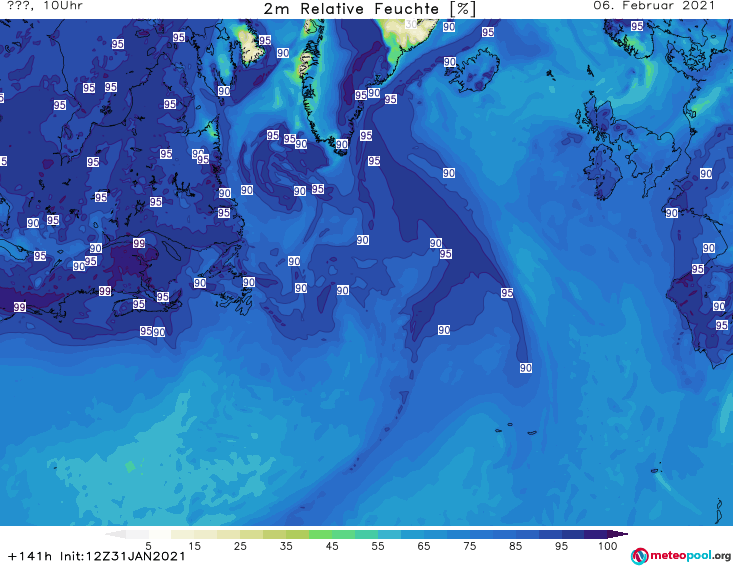Click the "85" tick label on legend

coord(515,546)
